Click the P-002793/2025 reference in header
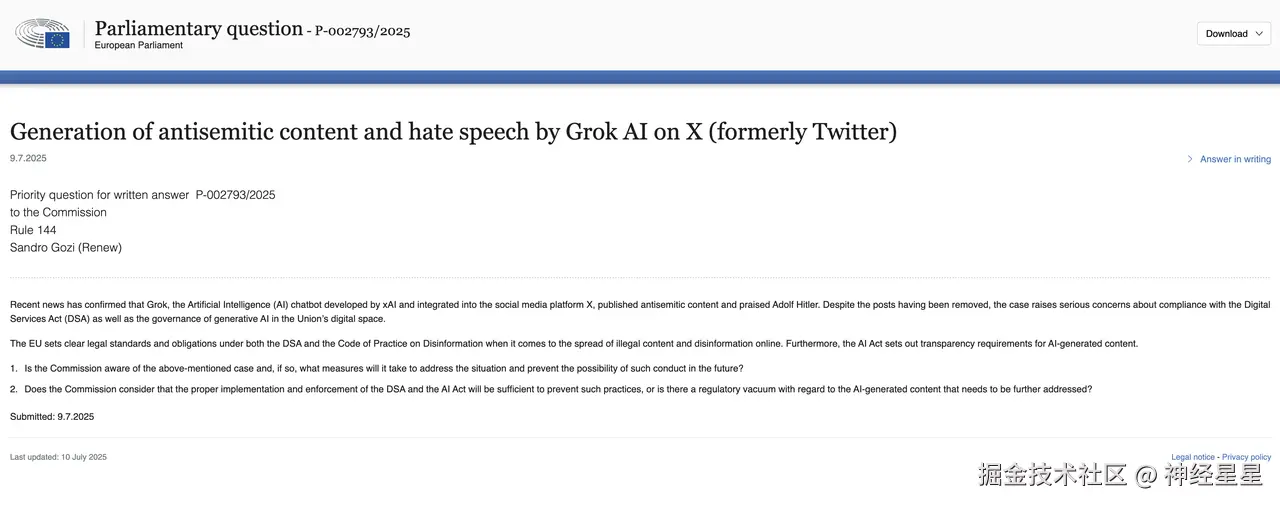Screen dimensions: 1280x505 pyautogui.click(x=362, y=31)
